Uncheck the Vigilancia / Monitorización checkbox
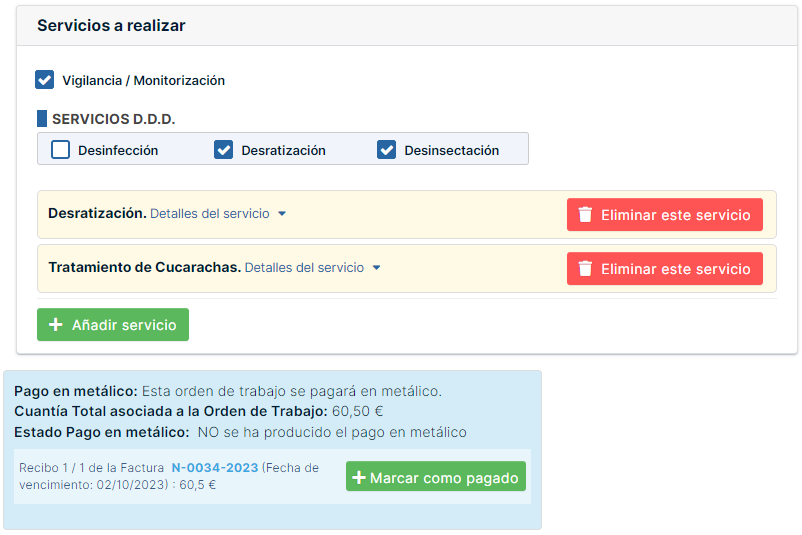The height and width of the screenshot is (535, 802). click(44, 80)
